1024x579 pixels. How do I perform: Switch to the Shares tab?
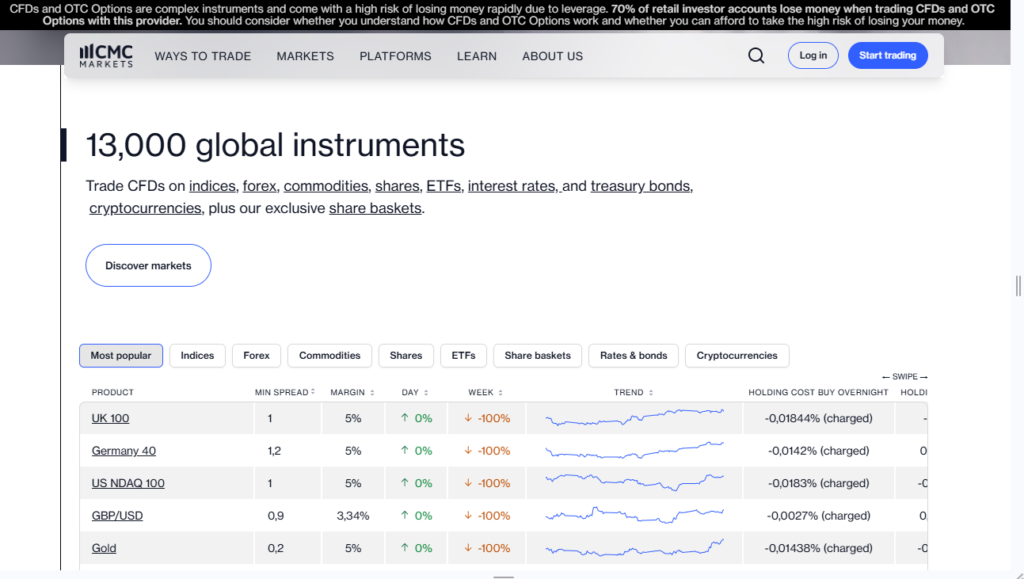click(406, 355)
